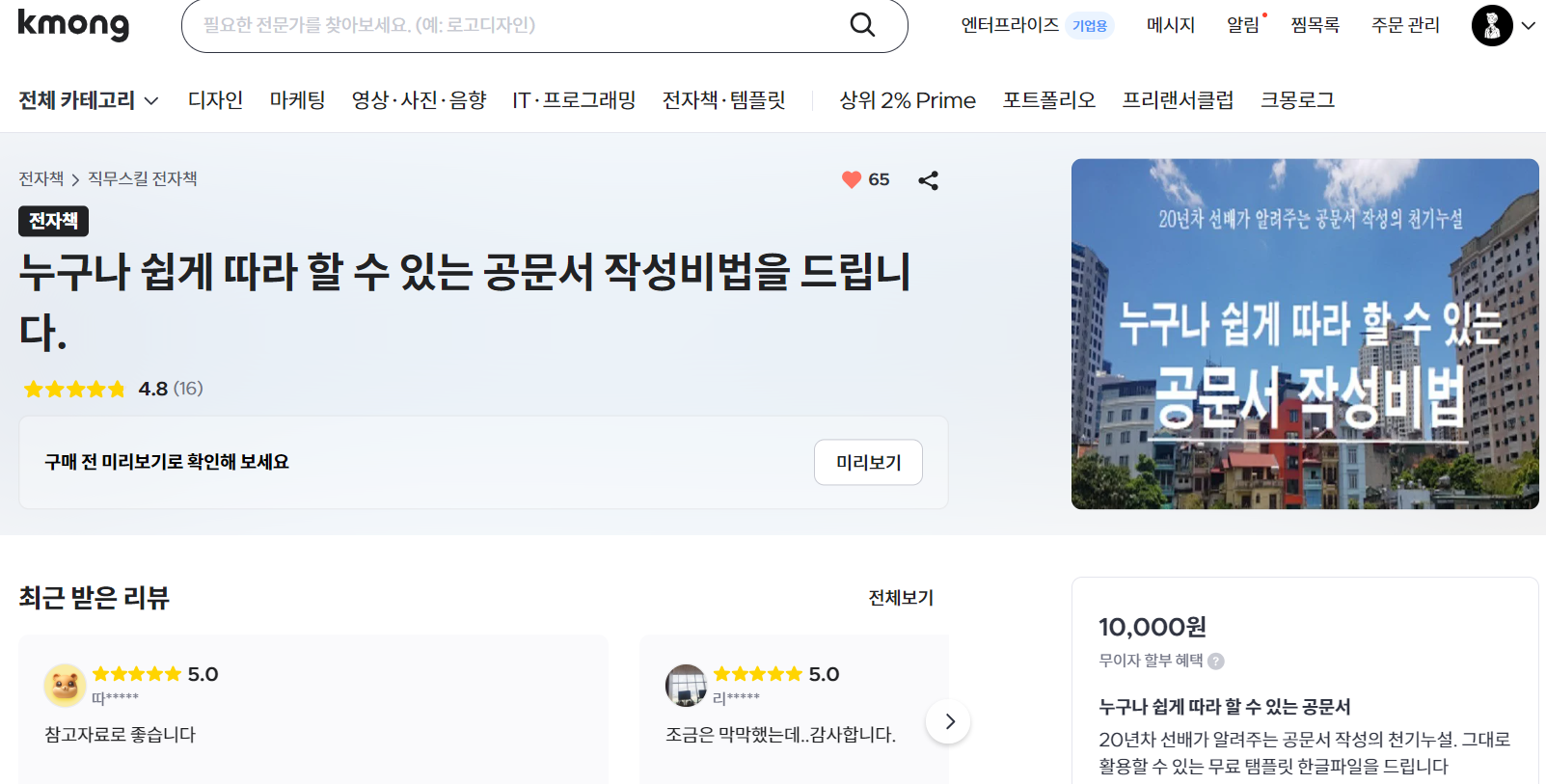Image resolution: width=1546 pixels, height=784 pixels.
Task: Click the search magnifier icon
Action: (862, 25)
